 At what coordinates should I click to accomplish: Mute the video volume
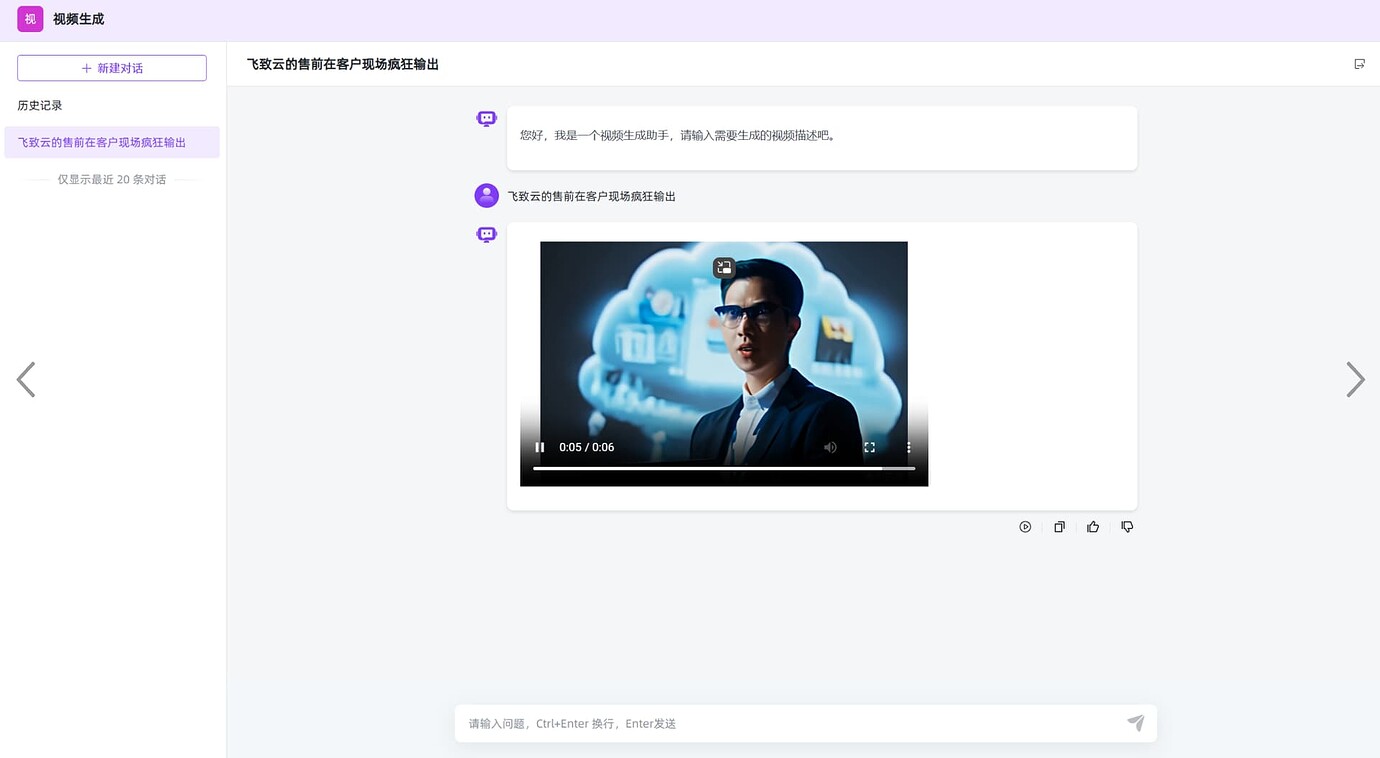point(830,447)
